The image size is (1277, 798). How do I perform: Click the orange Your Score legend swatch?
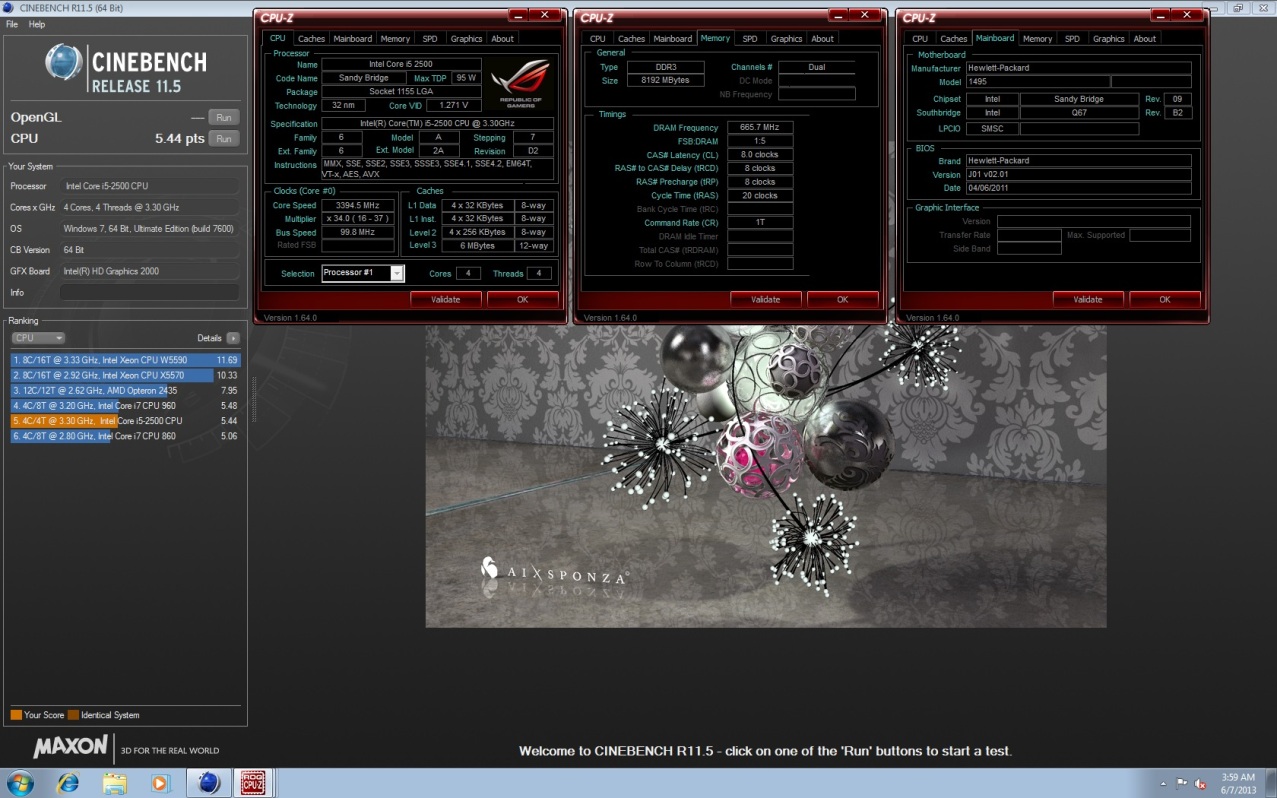click(16, 715)
